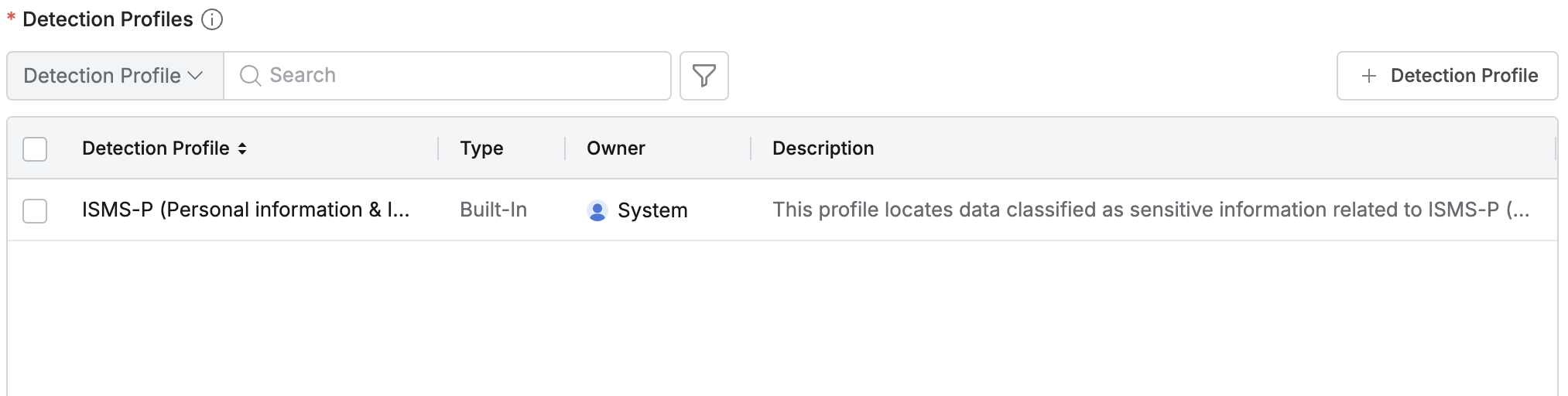
Task: Click the Owner column header
Action: pyautogui.click(x=615, y=148)
